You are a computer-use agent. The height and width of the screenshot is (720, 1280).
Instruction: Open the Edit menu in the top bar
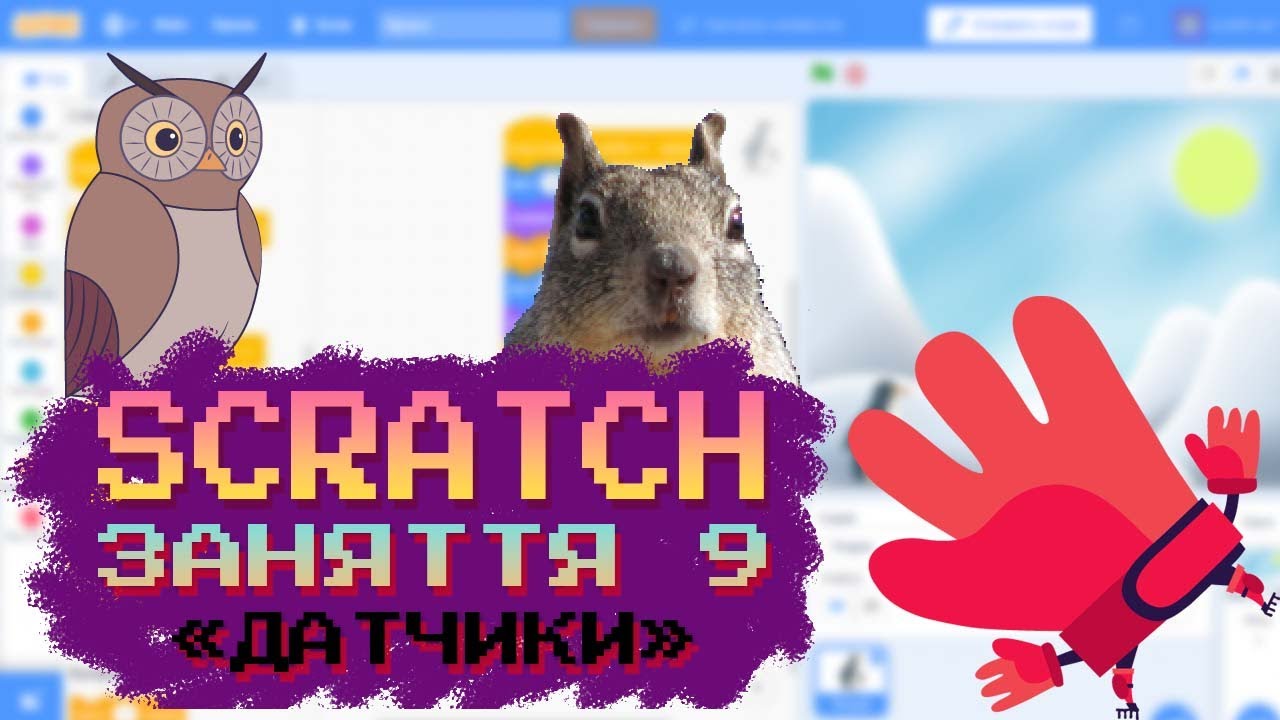pyautogui.click(x=234, y=25)
